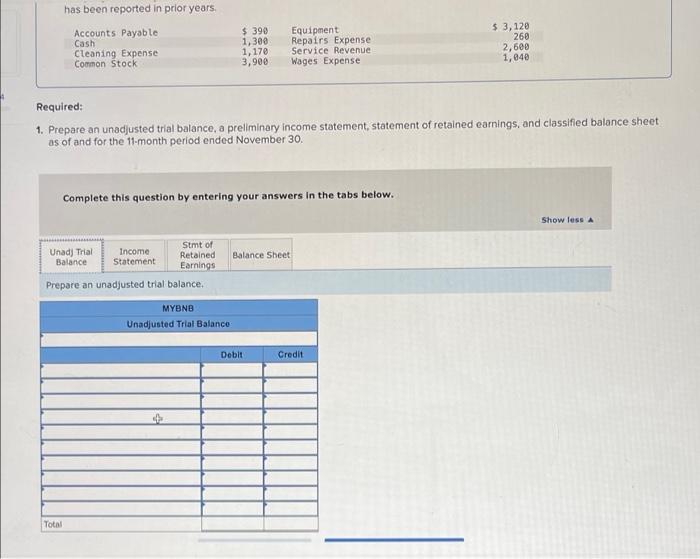The width and height of the screenshot is (700, 559).
Task: Click the blue horizontal scrollbar below the table
Action: pyautogui.click(x=394, y=540)
